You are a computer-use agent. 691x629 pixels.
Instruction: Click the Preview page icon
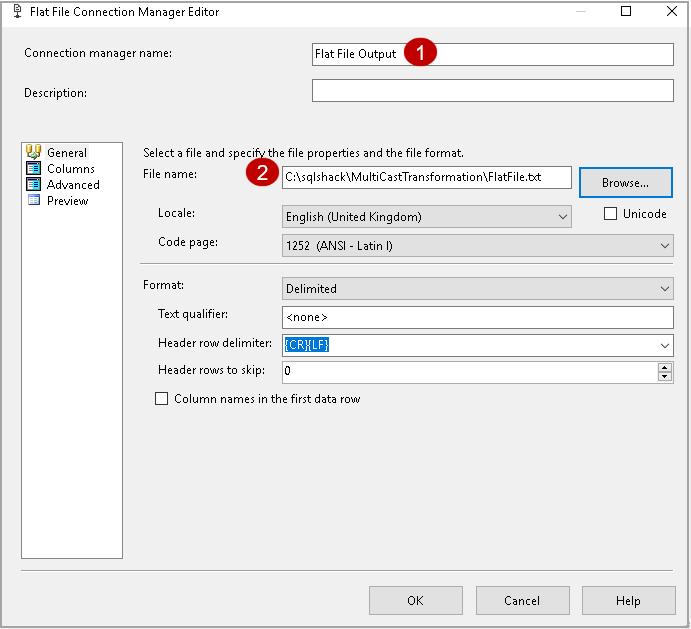coord(33,201)
